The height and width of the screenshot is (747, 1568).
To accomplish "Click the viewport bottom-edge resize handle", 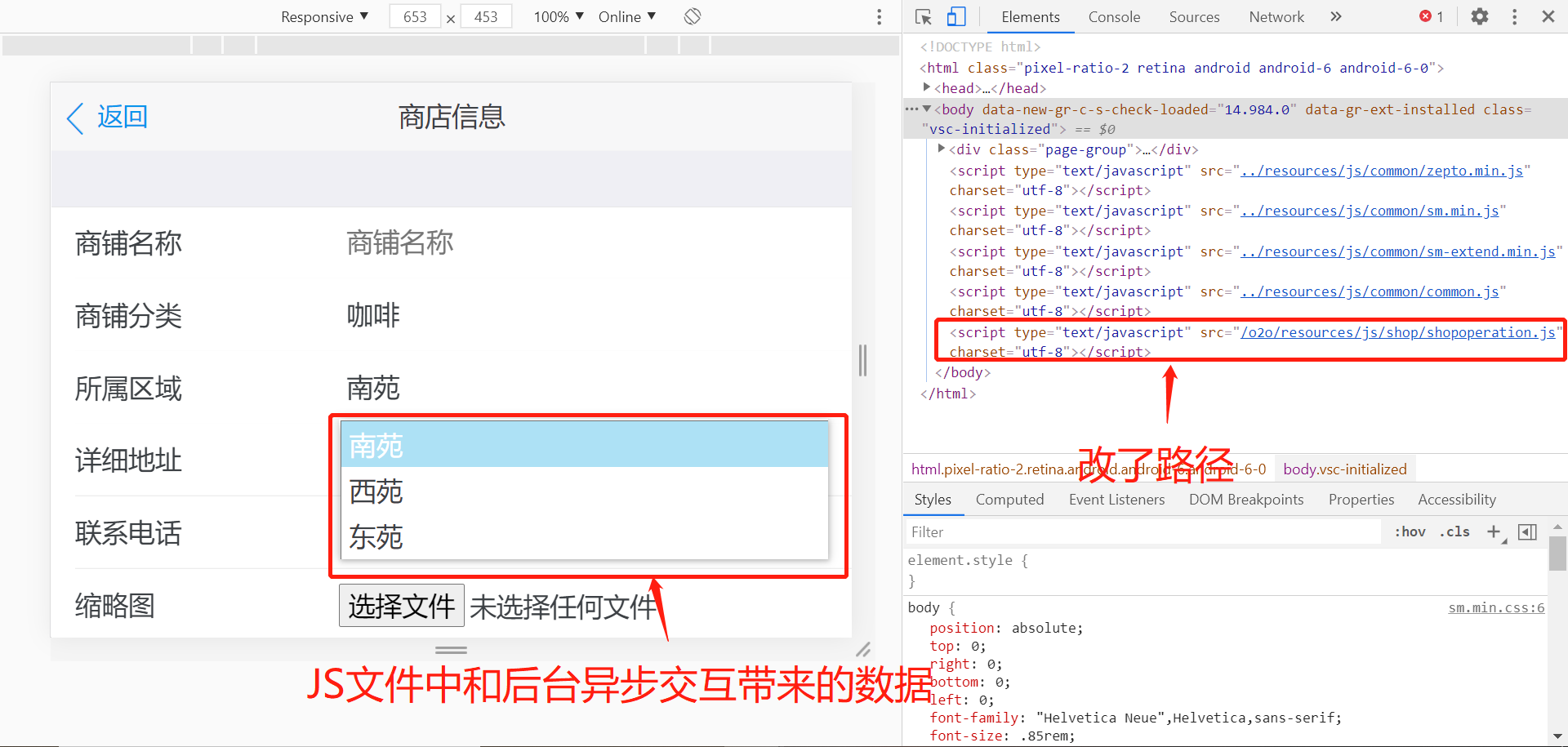I will (451, 650).
